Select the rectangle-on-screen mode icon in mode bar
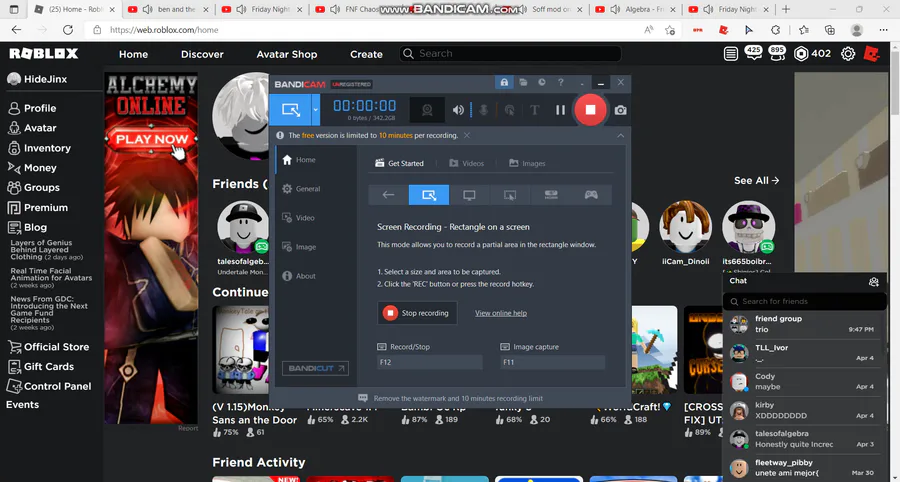 point(429,195)
